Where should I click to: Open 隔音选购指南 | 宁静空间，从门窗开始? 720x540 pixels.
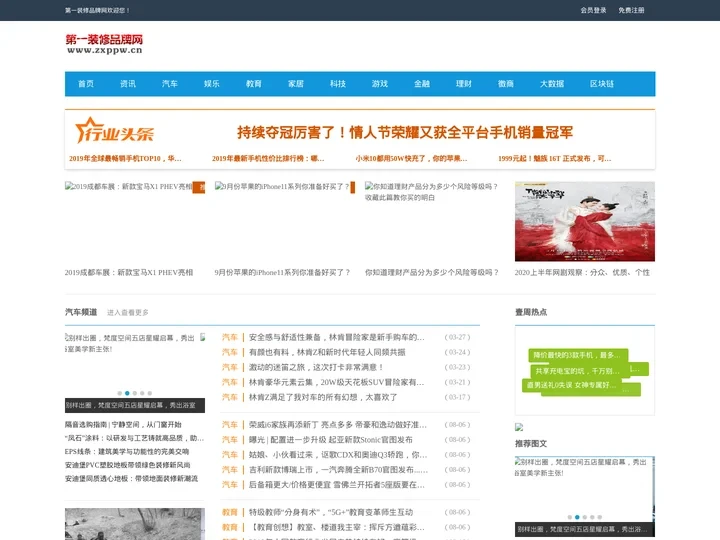coord(123,424)
